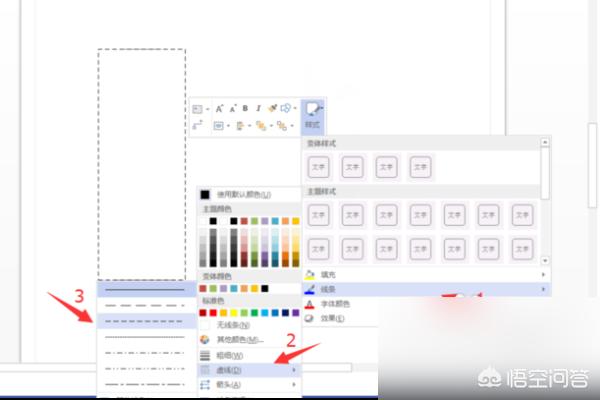Image resolution: width=600 pixels, height=400 pixels.
Task: Select the highlighted dashed line style
Action: (145, 321)
